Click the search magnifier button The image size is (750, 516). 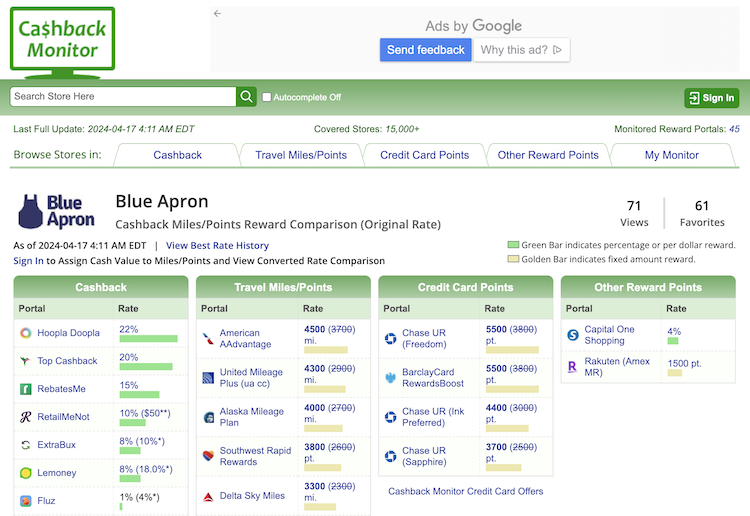coord(246,97)
